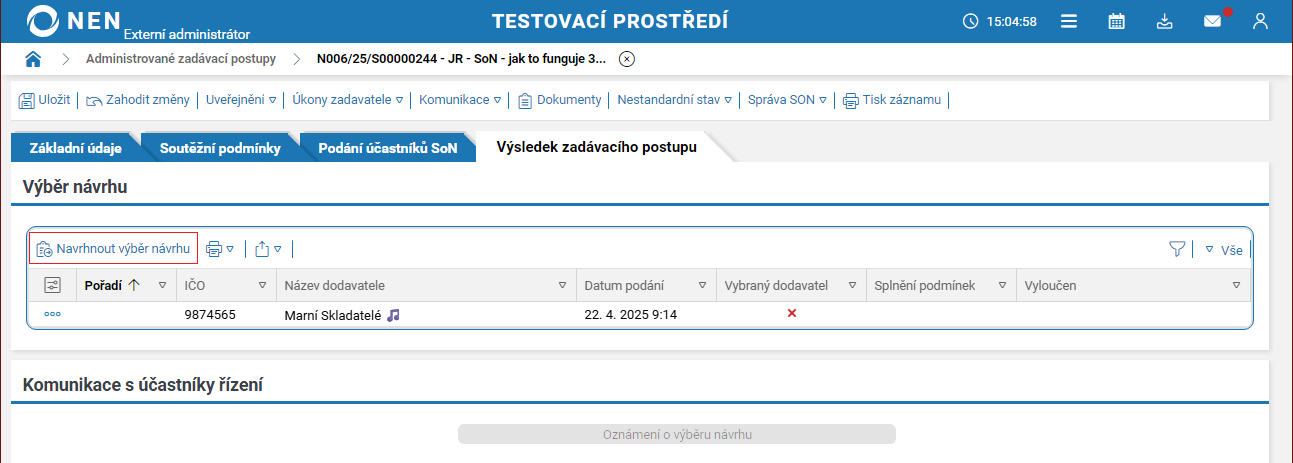Open filter arrow of Datum podání column

click(x=702, y=285)
